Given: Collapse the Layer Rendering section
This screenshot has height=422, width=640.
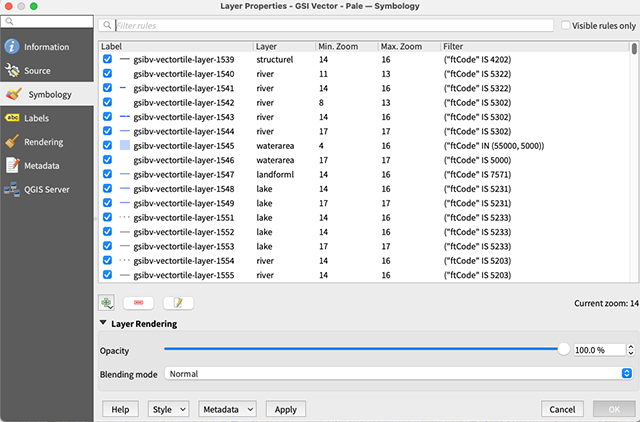Looking at the screenshot, I should (x=103, y=323).
